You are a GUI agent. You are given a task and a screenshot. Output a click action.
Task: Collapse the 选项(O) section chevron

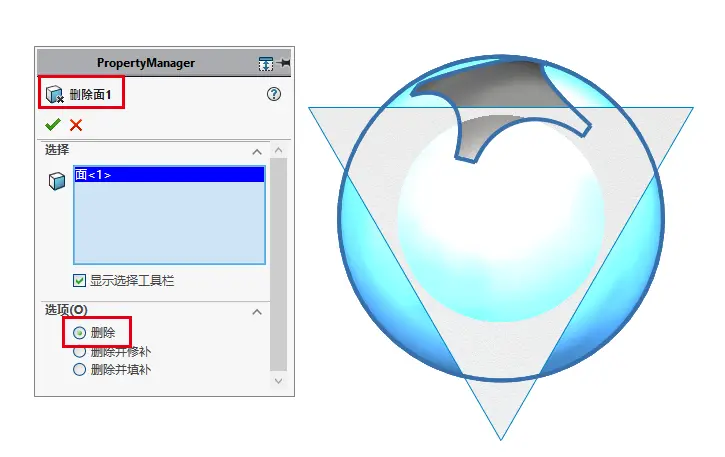point(257,312)
